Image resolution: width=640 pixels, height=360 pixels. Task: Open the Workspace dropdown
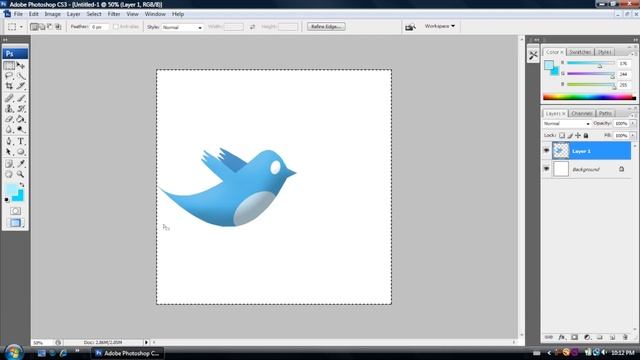pyautogui.click(x=440, y=26)
